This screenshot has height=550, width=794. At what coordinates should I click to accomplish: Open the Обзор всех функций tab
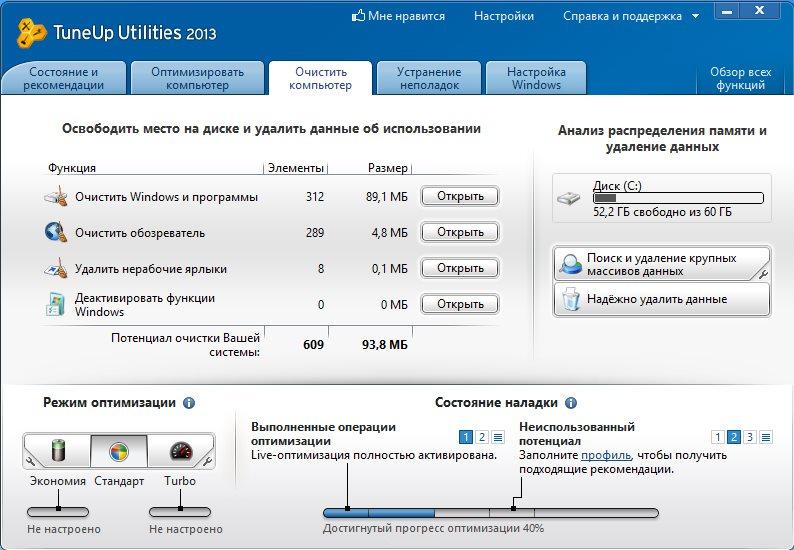740,78
